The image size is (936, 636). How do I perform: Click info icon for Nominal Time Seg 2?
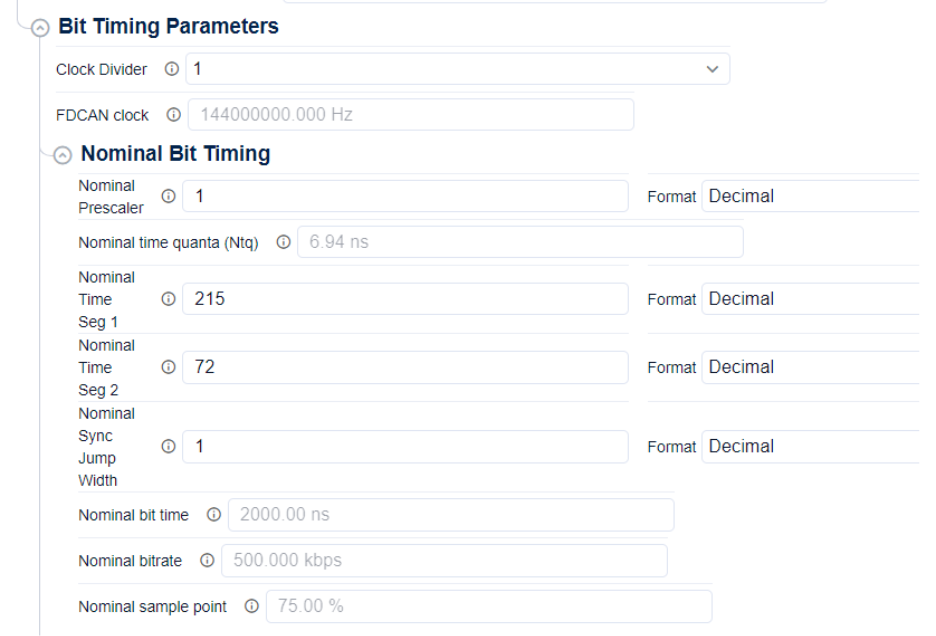pos(167,368)
